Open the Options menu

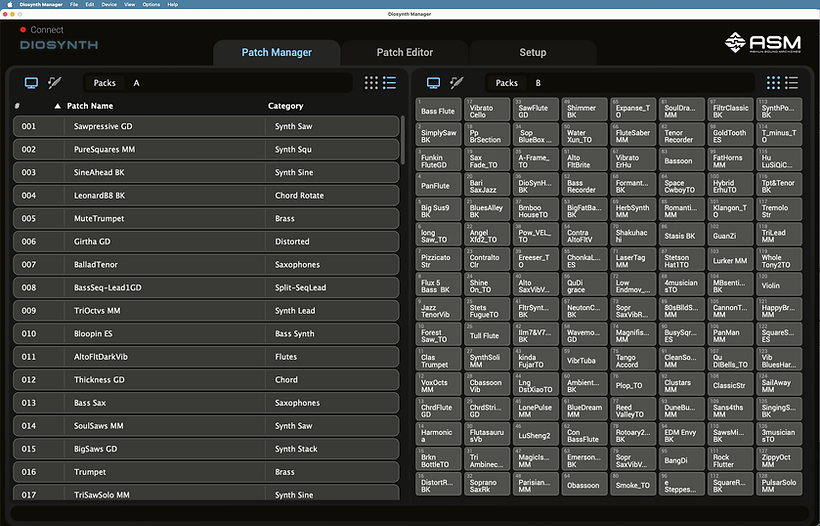151,4
